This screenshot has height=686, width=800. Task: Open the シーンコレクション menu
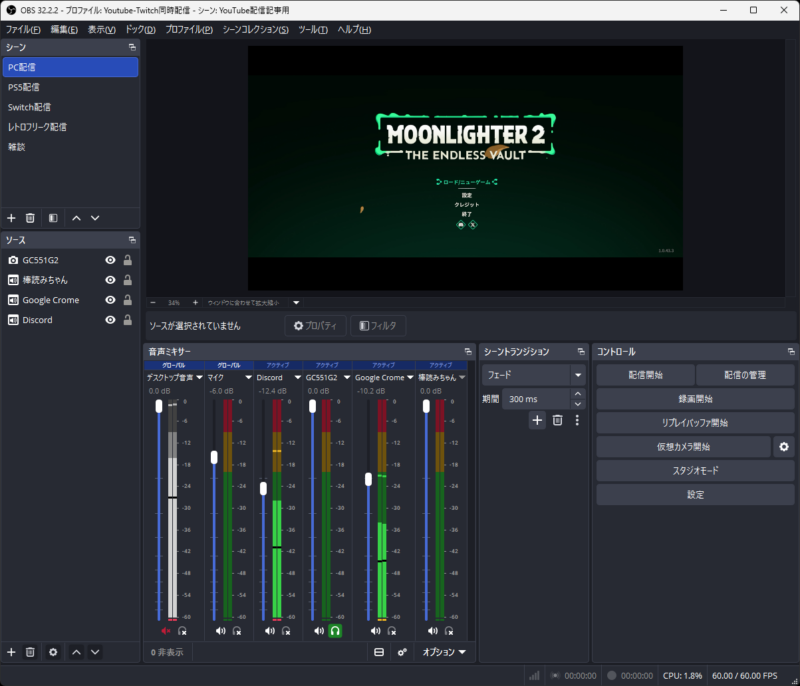255,30
